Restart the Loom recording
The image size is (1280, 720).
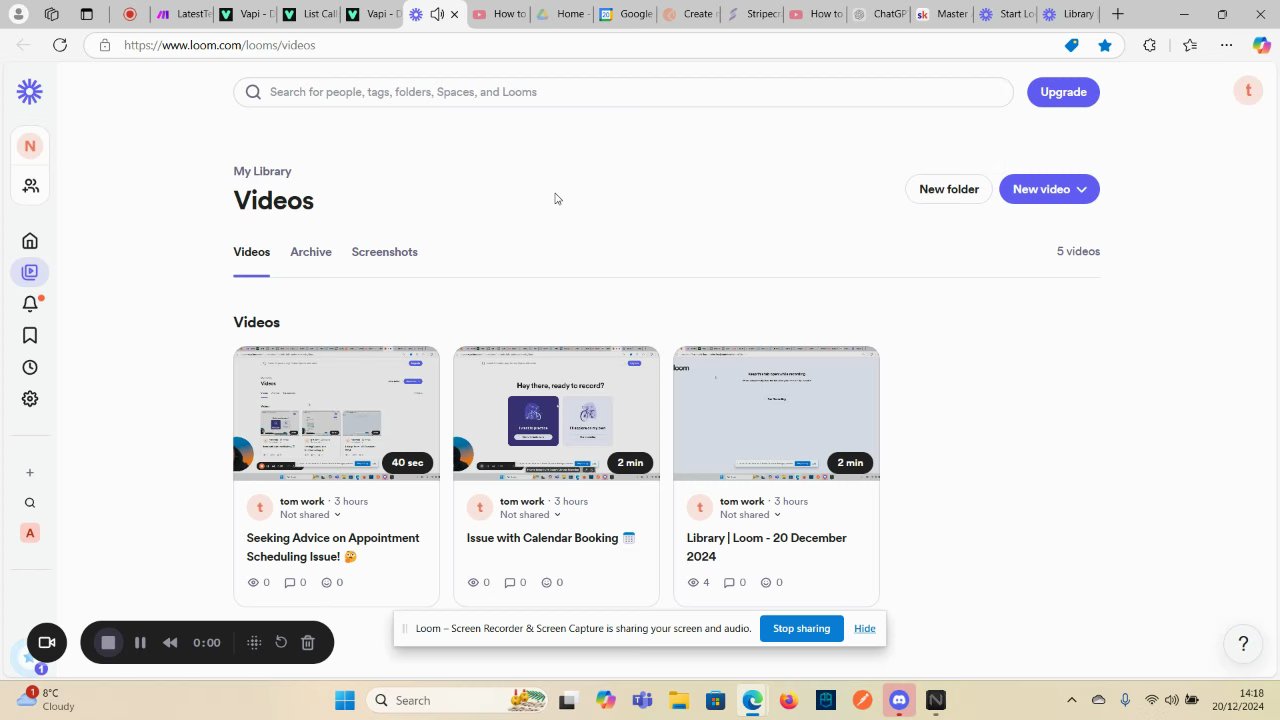coord(281,642)
